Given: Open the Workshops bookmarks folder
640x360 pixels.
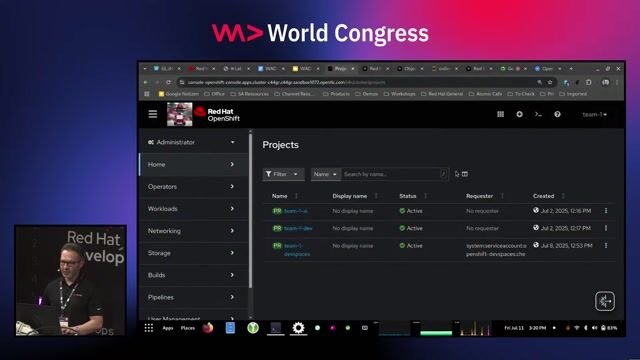Looking at the screenshot, I should click(x=400, y=94).
